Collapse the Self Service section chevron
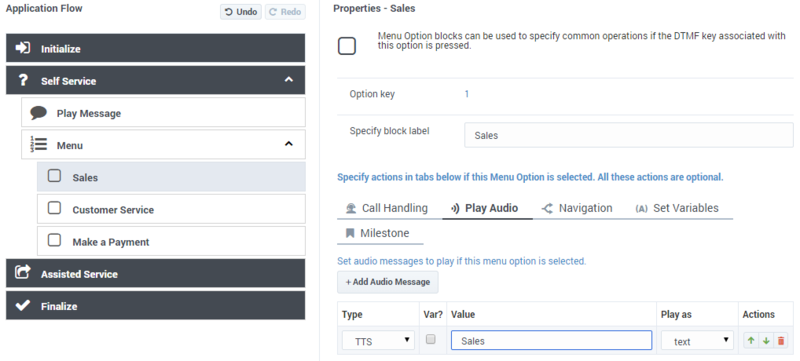Screen dimensions: 800x361 [x=289, y=80]
